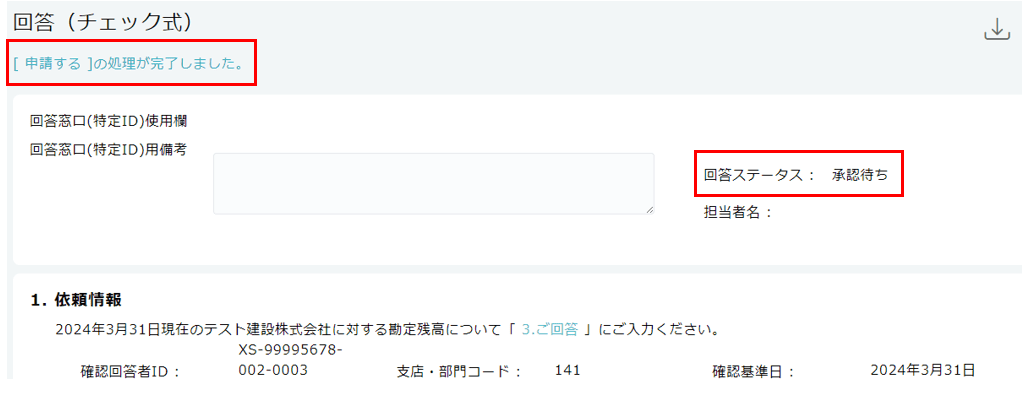
Task: Click the 回答窓口(特定ID)用備考 label
Action: pos(109,149)
